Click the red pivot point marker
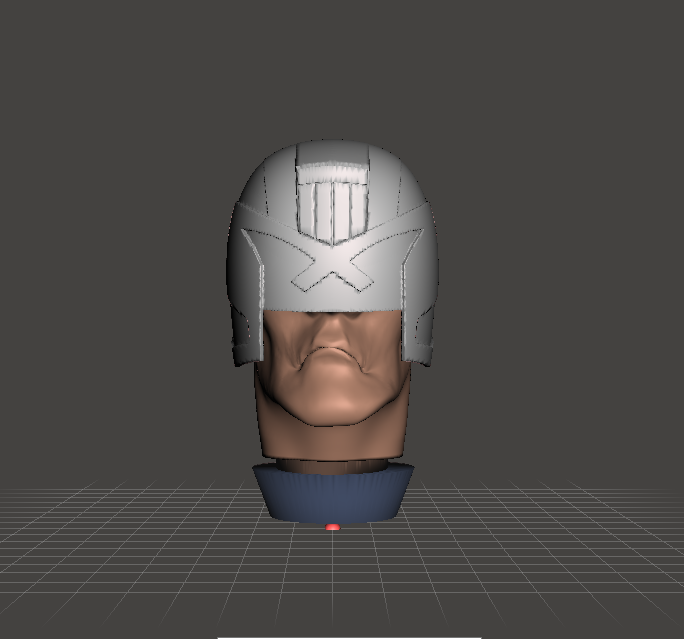 pyautogui.click(x=332, y=527)
